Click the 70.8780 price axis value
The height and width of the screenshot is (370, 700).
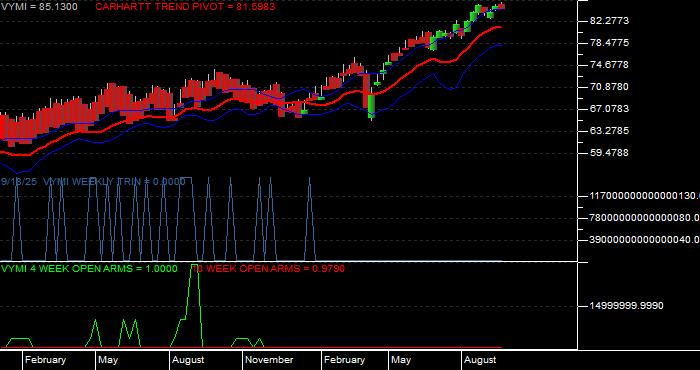pos(609,87)
